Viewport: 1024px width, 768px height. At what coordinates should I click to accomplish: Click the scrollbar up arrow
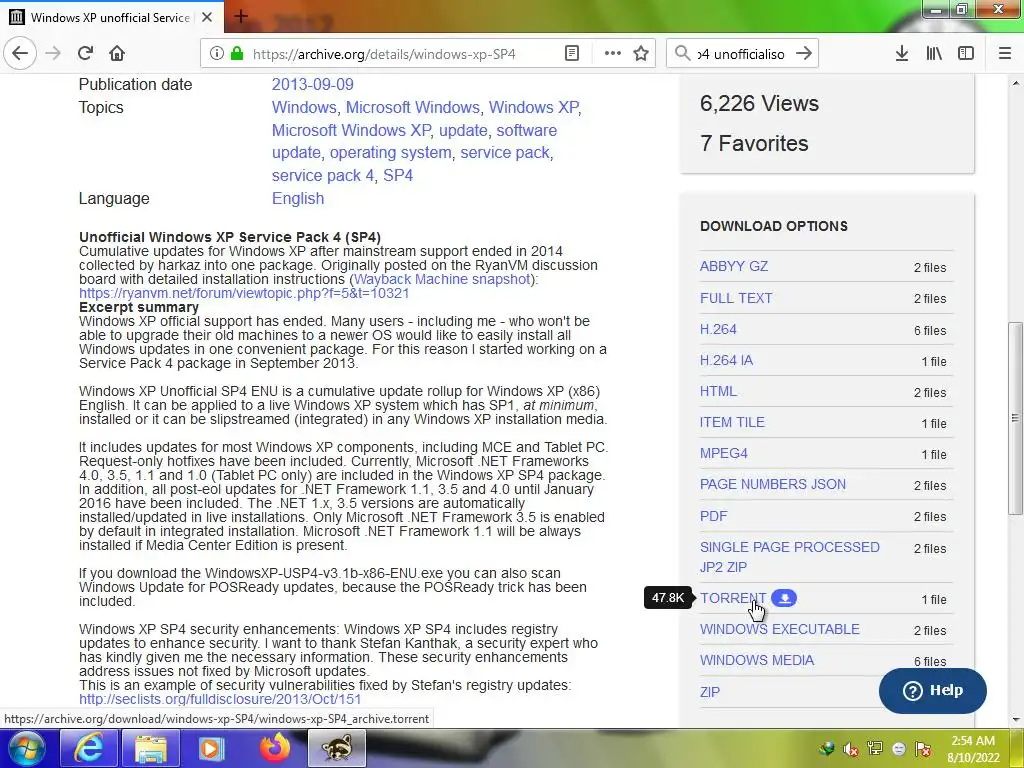point(1015,83)
